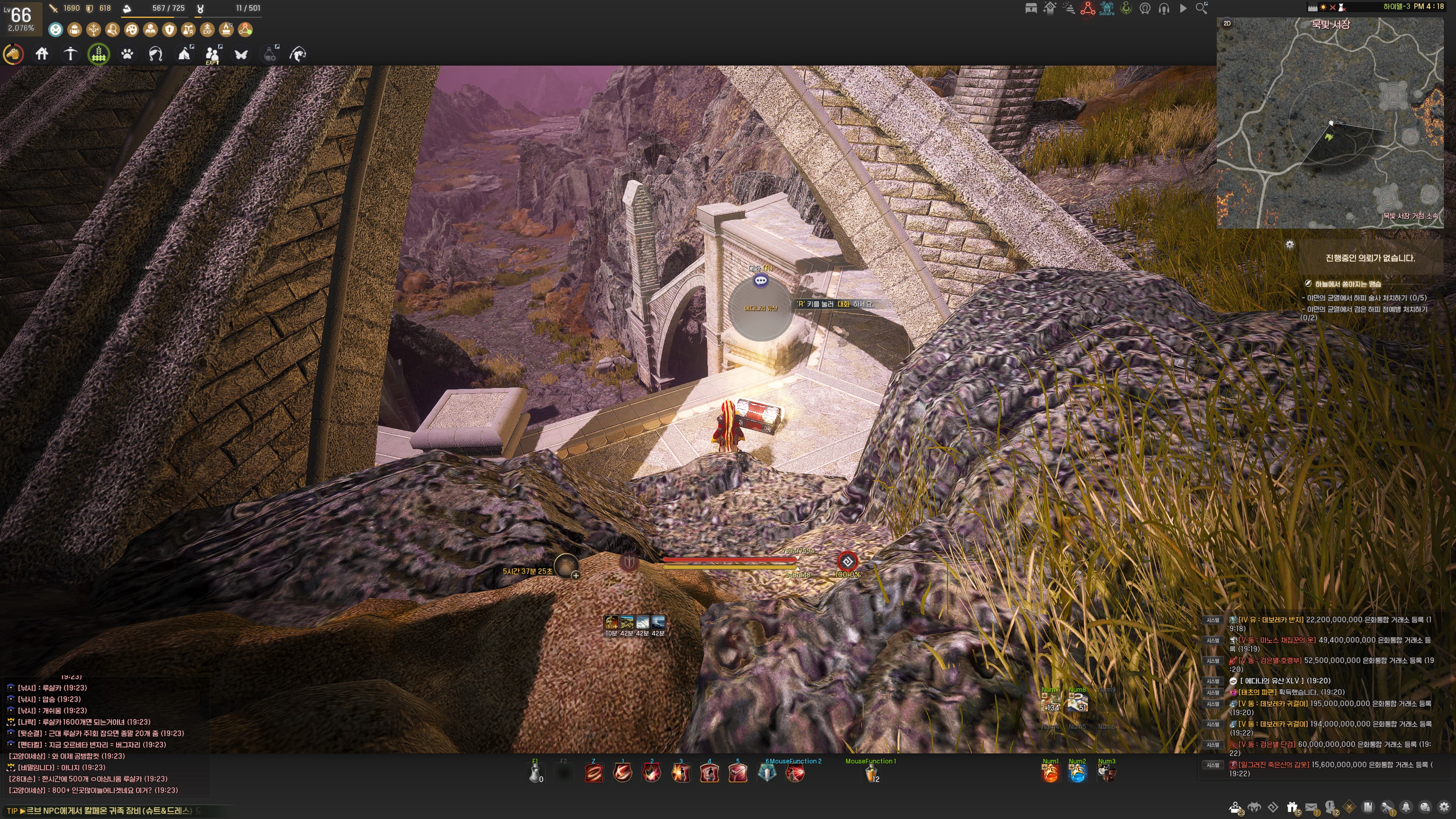Expand quest 하늘에서 쏟아지는 맹습 entry
This screenshot has width=1456, height=819.
(1348, 284)
